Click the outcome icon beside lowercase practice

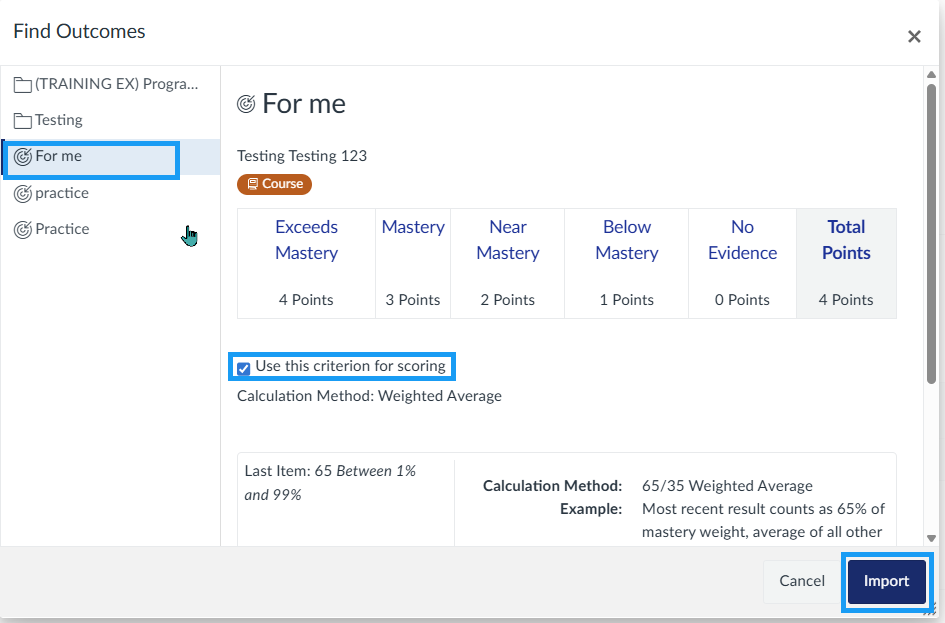[x=22, y=194]
